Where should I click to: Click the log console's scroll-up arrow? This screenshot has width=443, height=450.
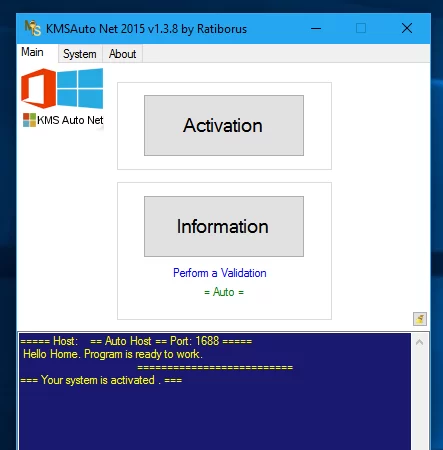pyautogui.click(x=419, y=342)
